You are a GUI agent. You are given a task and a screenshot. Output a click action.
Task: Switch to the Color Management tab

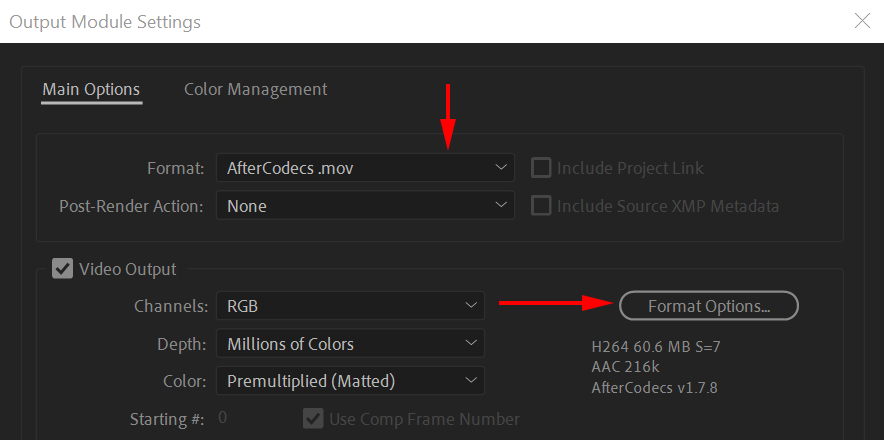pyautogui.click(x=255, y=90)
